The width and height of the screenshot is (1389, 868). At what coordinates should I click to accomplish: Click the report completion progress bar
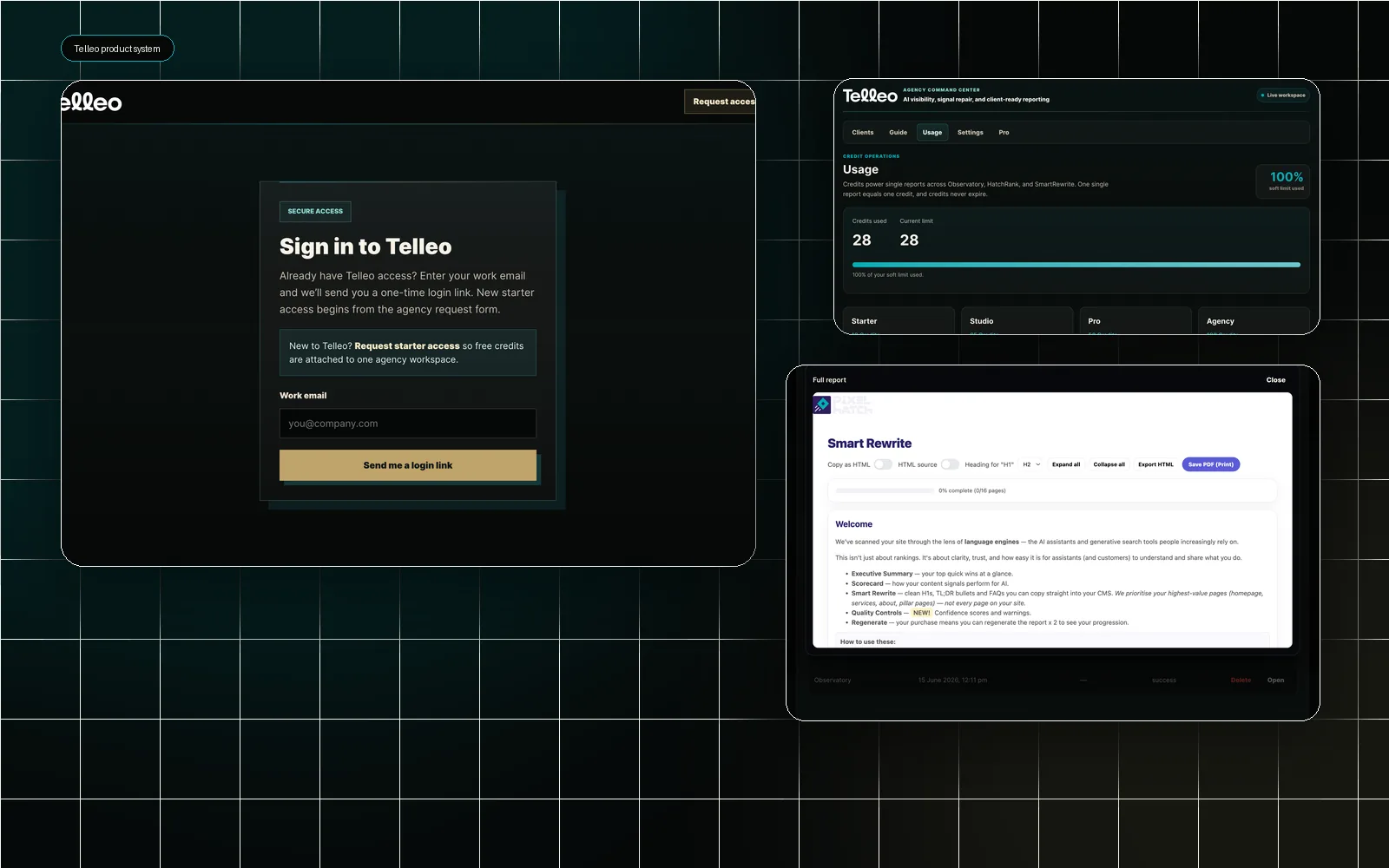point(885,490)
